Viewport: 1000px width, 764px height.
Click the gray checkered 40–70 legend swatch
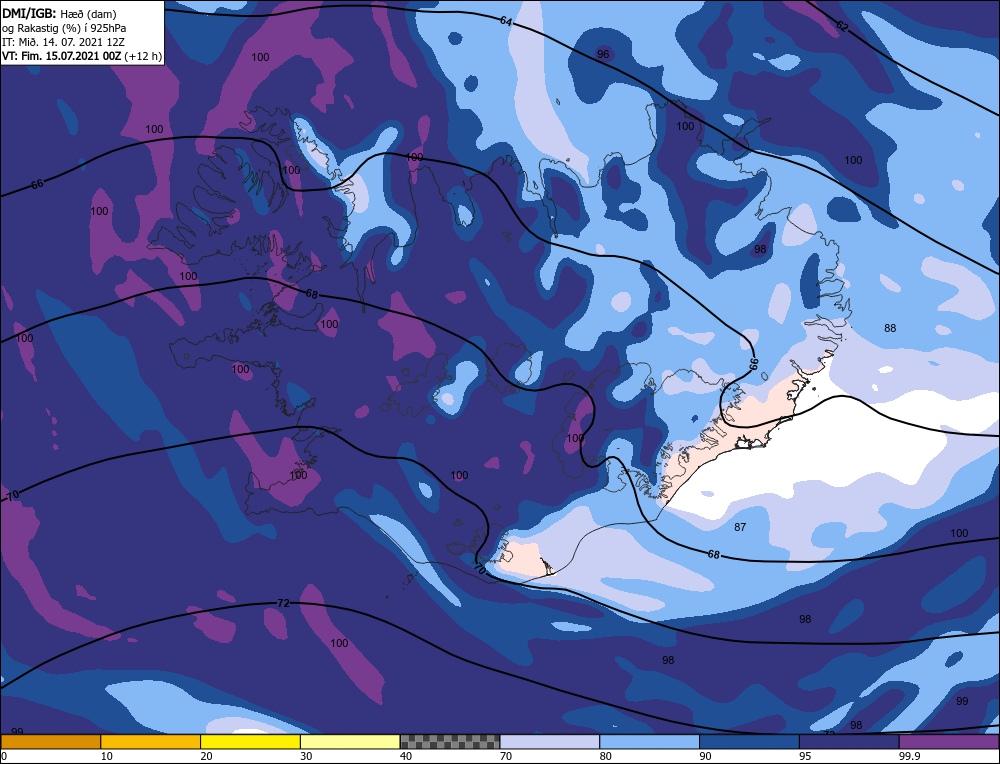[x=450, y=741]
